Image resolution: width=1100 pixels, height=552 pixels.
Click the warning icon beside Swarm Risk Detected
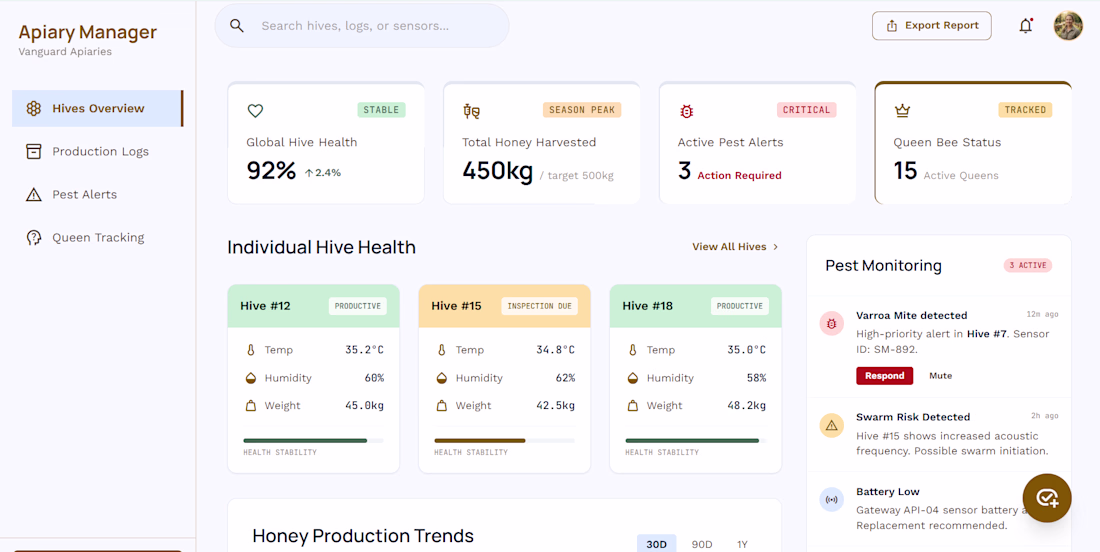tap(831, 425)
